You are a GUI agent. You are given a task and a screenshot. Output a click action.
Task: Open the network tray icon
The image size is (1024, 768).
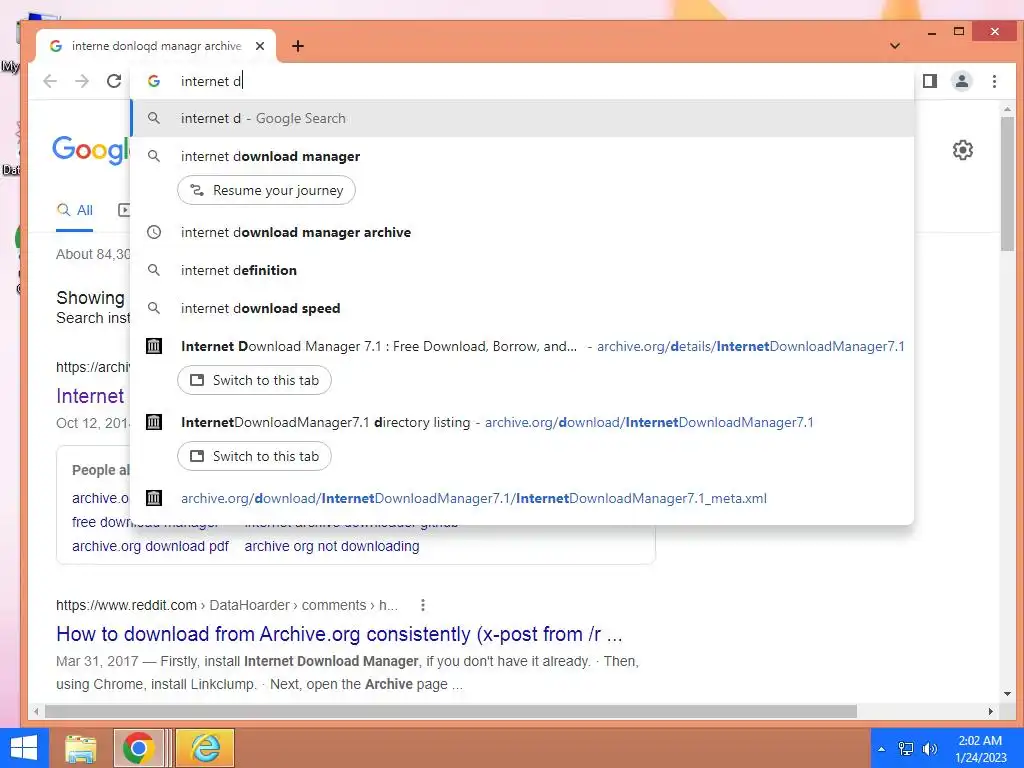(x=906, y=749)
